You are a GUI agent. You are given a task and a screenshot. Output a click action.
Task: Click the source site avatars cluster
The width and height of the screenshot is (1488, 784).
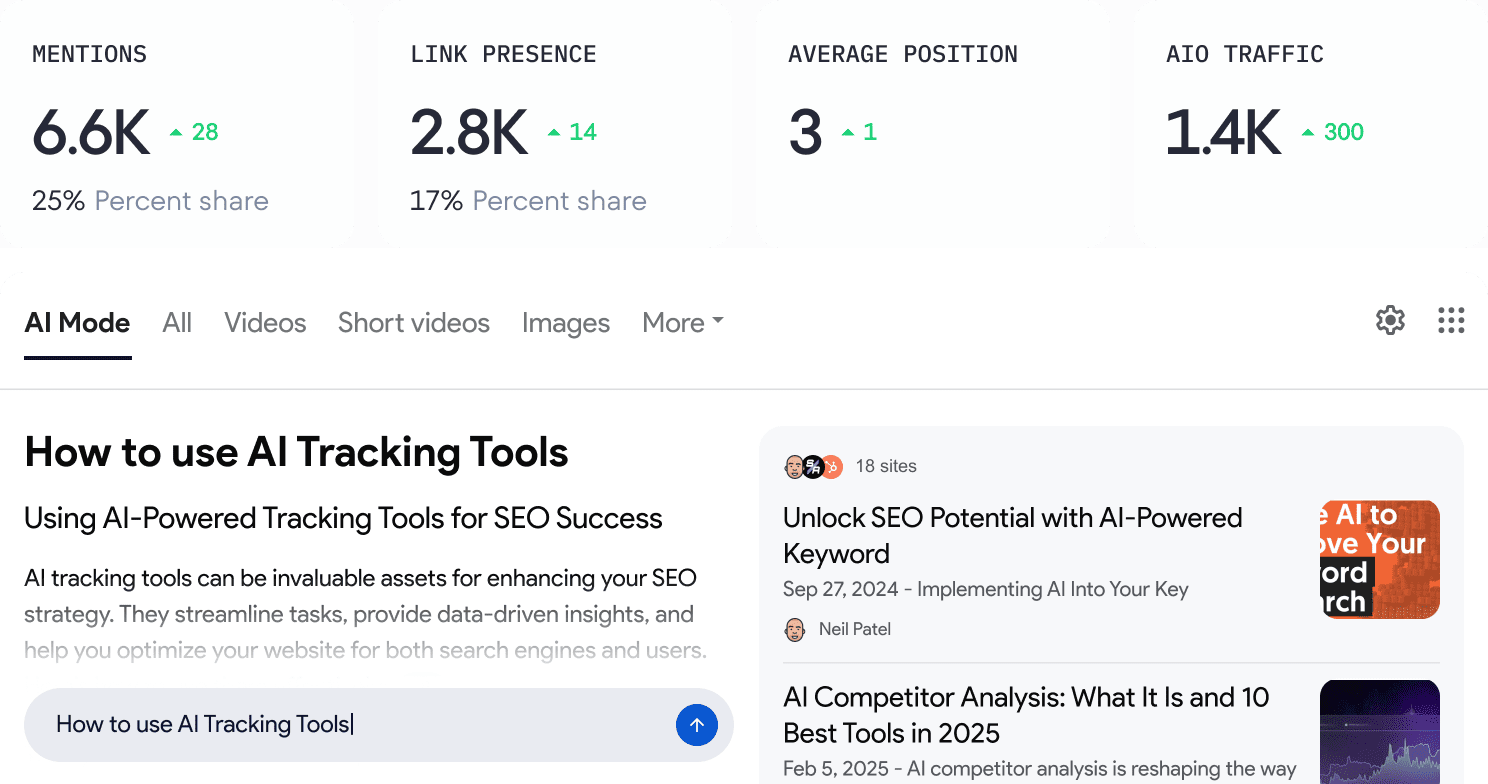tap(814, 466)
